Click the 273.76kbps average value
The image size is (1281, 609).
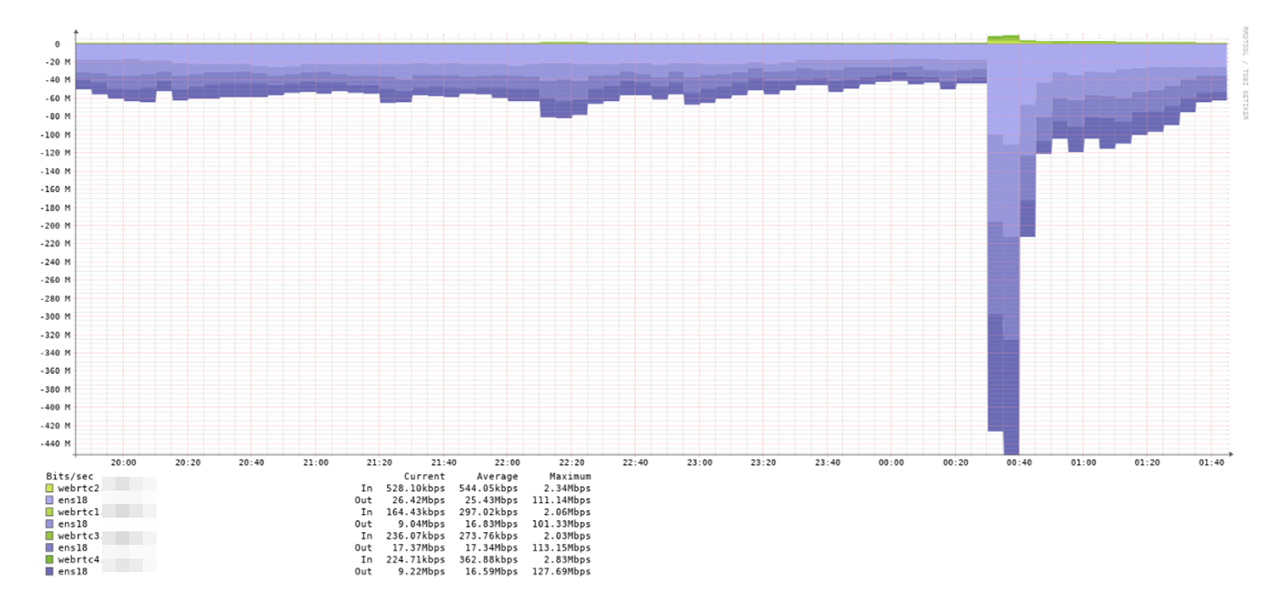(488, 536)
